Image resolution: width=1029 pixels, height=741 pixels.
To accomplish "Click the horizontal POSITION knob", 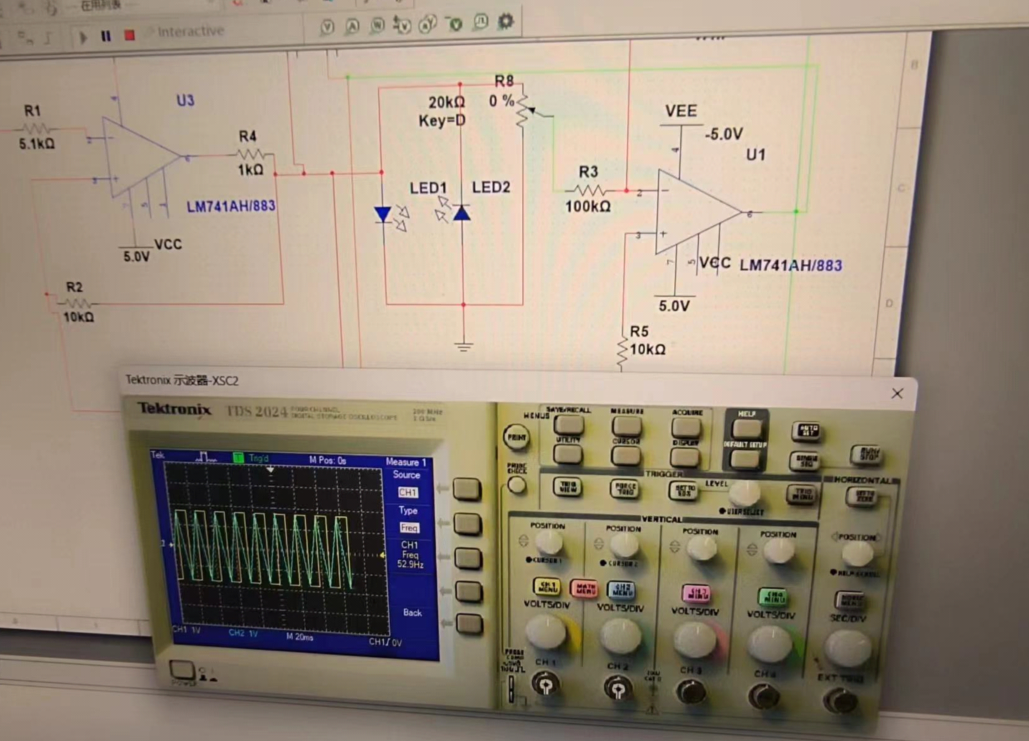I will 857,554.
